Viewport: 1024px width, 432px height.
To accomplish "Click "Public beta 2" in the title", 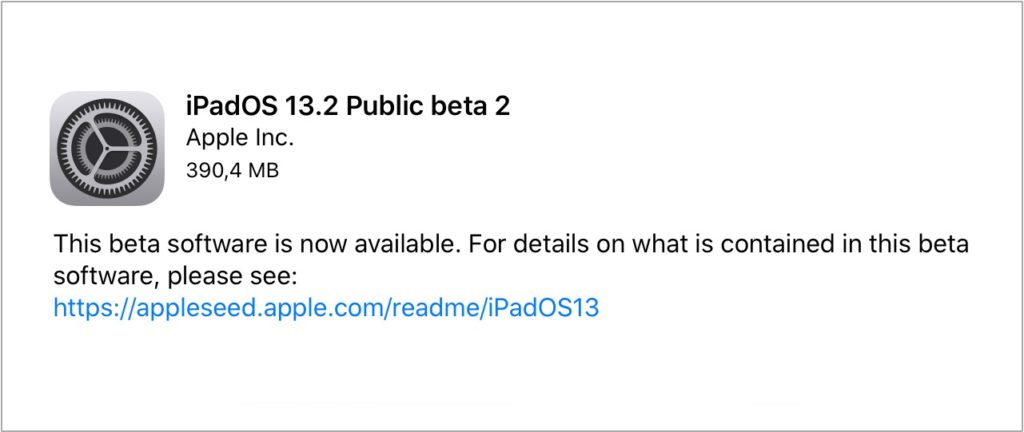I will click(424, 107).
